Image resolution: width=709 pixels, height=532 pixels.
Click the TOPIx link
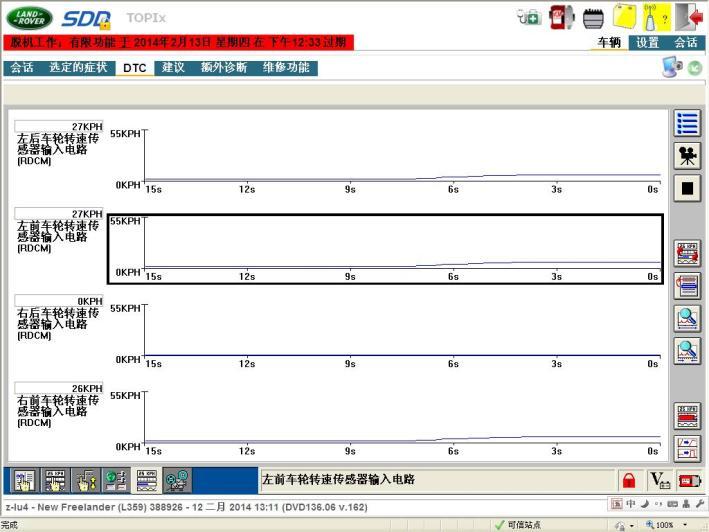pyautogui.click(x=146, y=18)
